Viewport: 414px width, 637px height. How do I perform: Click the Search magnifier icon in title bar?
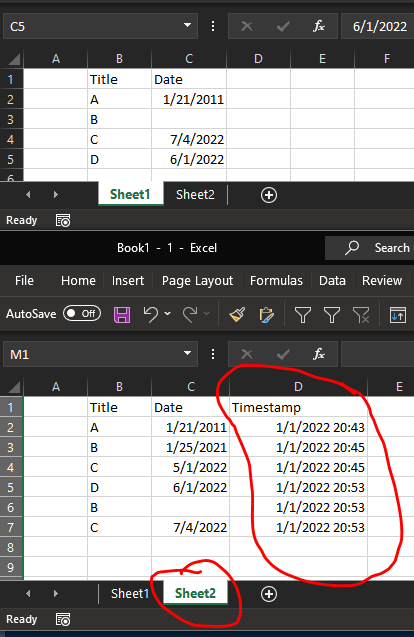tap(352, 247)
